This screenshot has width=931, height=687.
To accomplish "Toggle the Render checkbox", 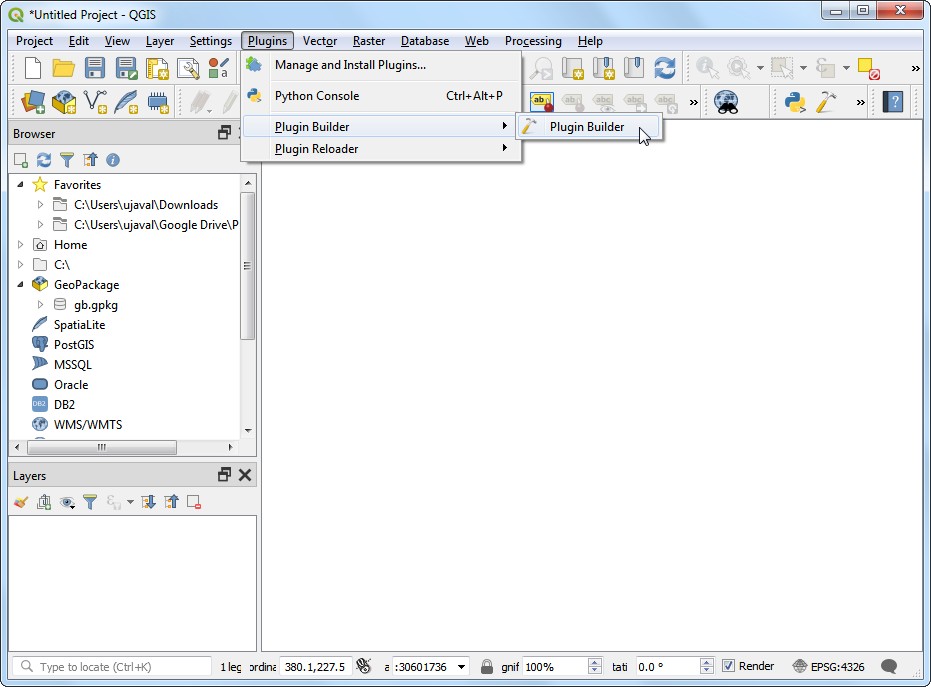I will (729, 666).
